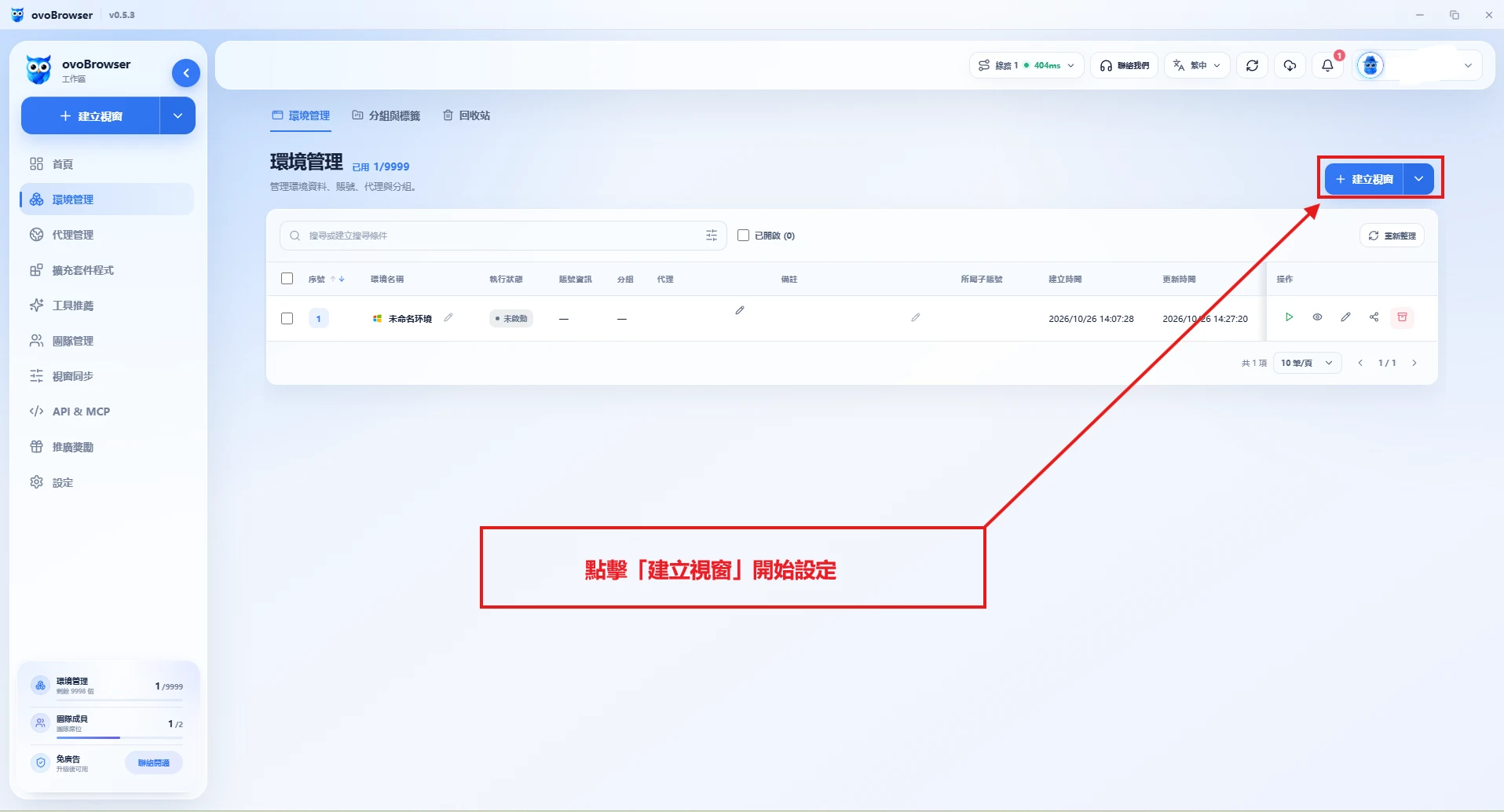Click 聯絡我們 headset button

tap(1124, 65)
